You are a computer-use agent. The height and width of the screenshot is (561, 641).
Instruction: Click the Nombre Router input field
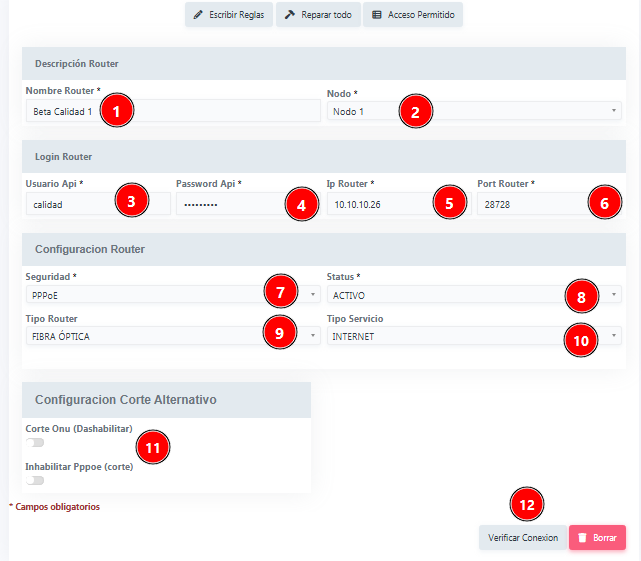[x=172, y=111]
